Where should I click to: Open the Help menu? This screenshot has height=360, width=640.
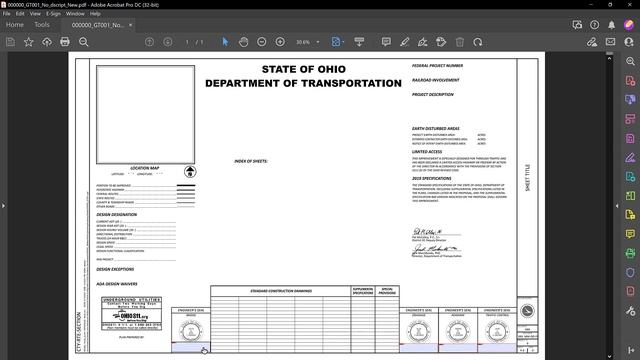coord(95,13)
